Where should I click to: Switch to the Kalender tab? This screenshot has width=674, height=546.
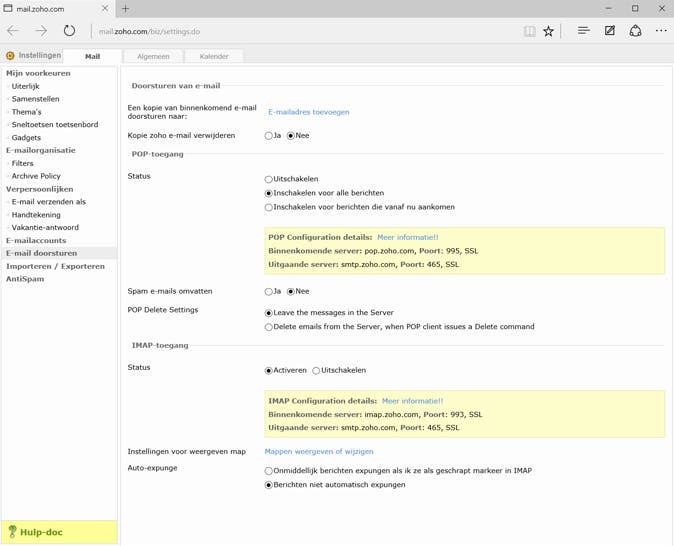[x=214, y=57]
